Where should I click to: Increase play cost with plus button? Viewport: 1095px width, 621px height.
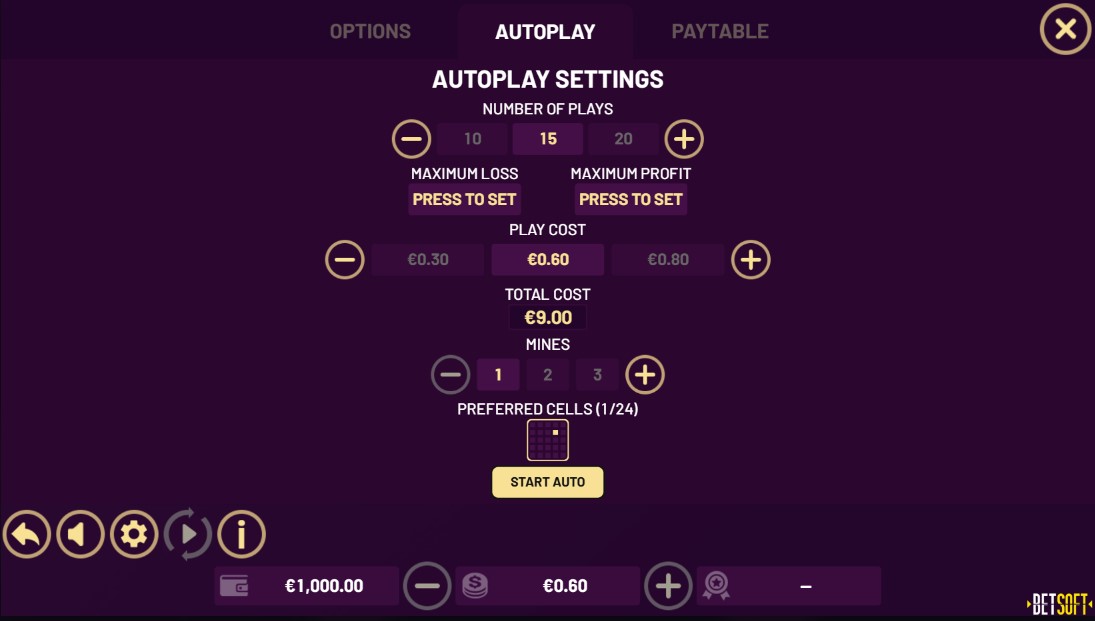point(751,260)
